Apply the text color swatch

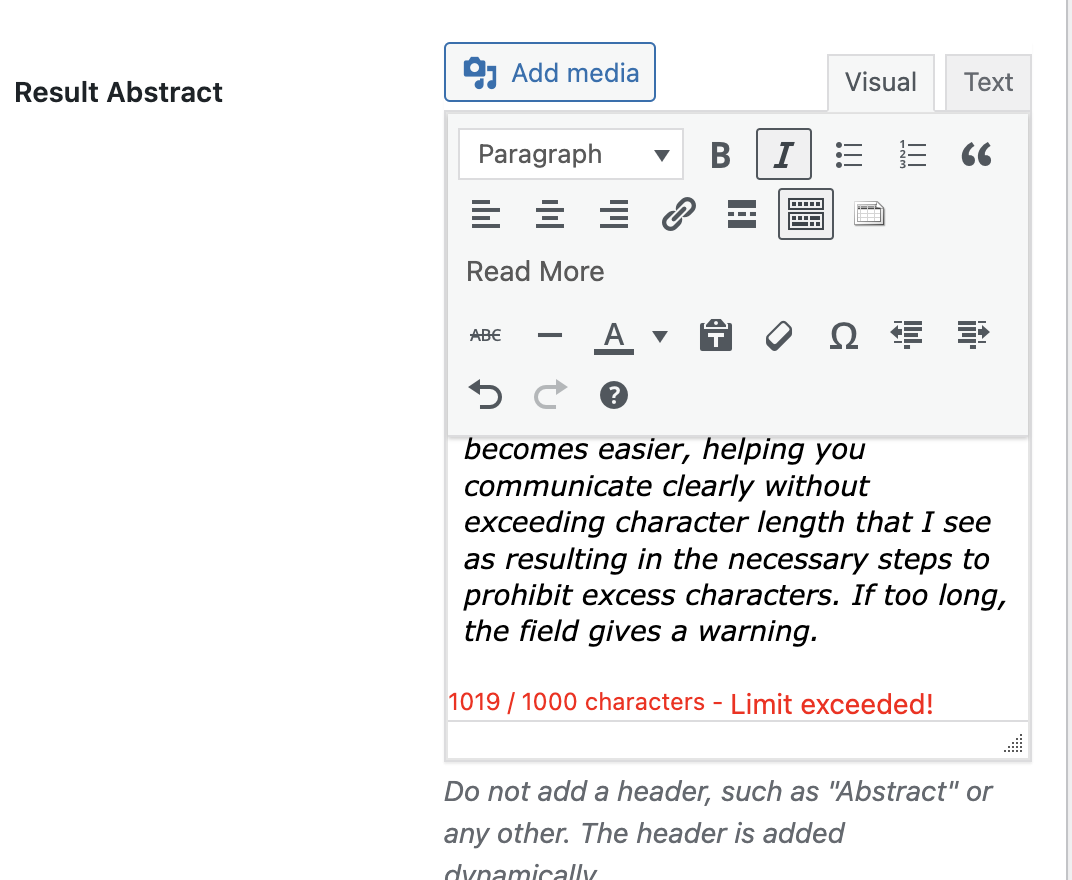613,336
